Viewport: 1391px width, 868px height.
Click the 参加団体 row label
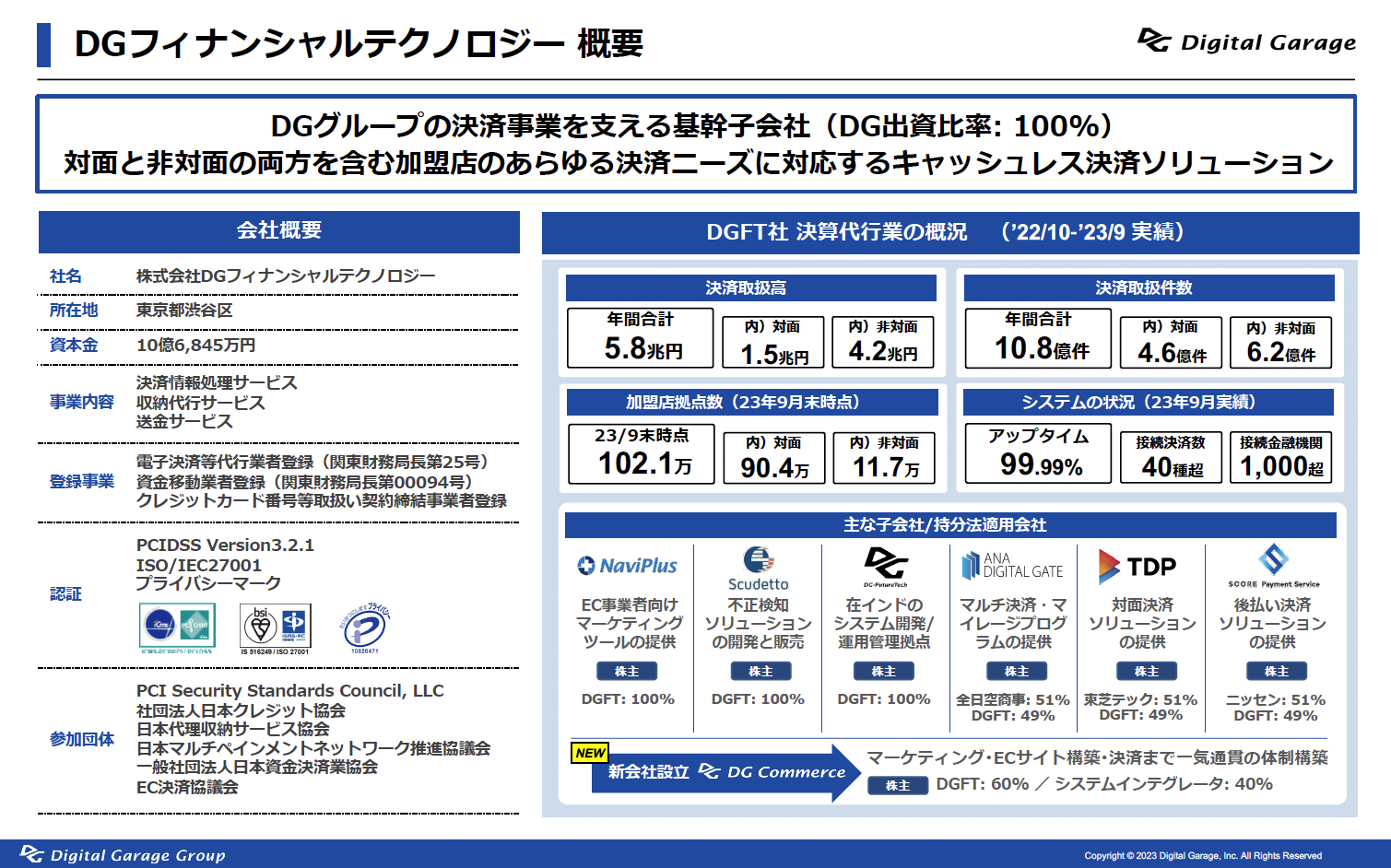pyautogui.click(x=82, y=740)
